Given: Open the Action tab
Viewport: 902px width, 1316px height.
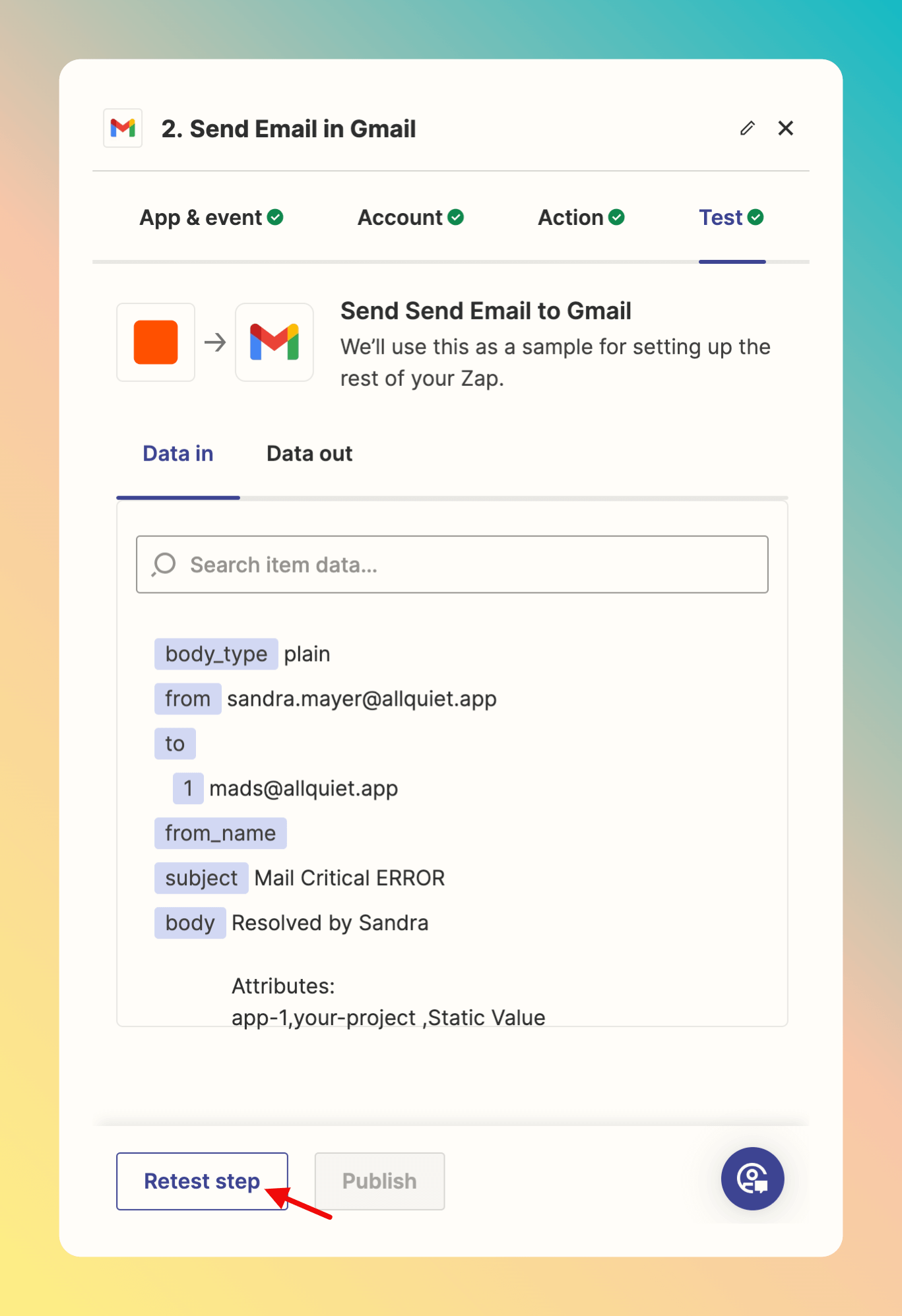Looking at the screenshot, I should (581, 218).
